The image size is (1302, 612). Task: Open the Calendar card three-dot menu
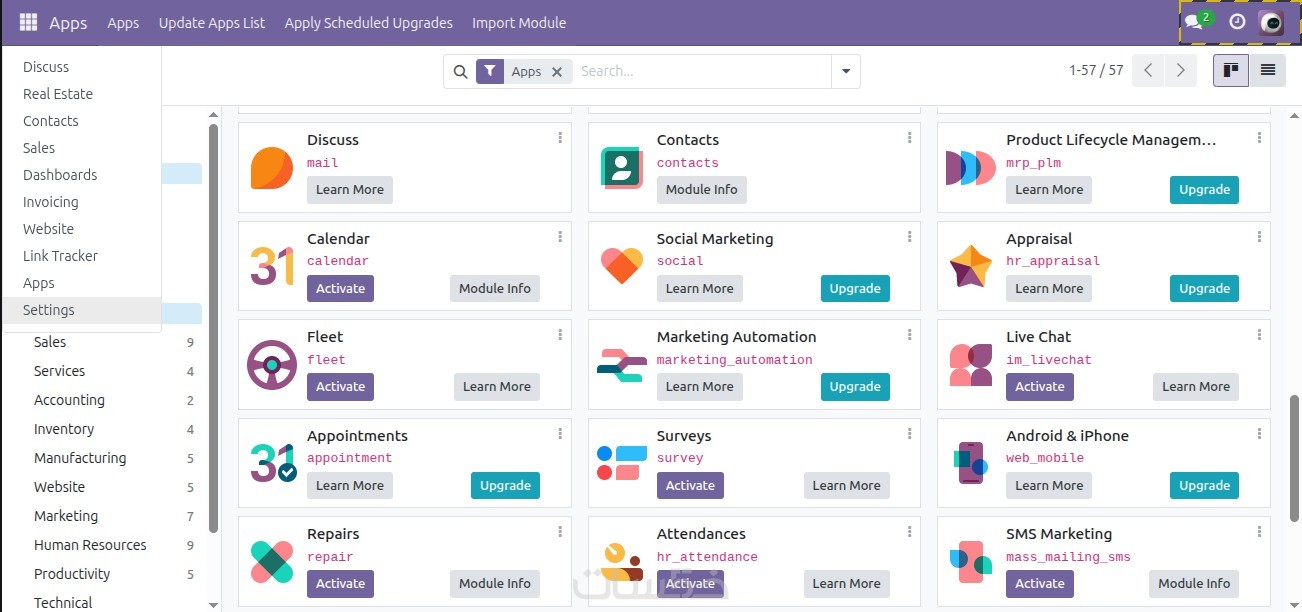click(x=560, y=237)
